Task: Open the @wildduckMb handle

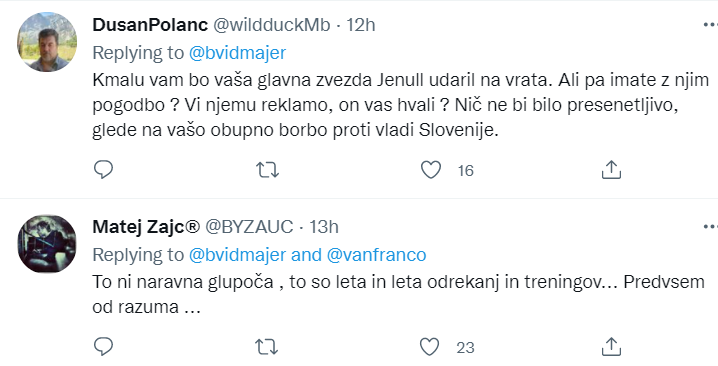Action: coord(272,25)
